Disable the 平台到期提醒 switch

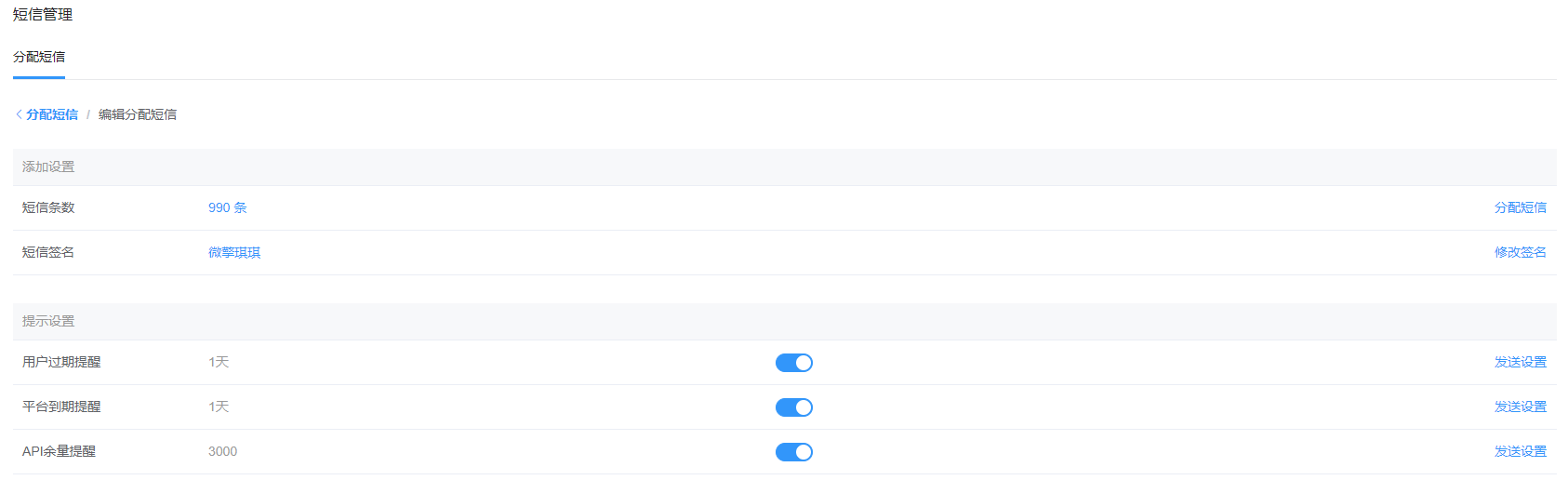pos(794,407)
